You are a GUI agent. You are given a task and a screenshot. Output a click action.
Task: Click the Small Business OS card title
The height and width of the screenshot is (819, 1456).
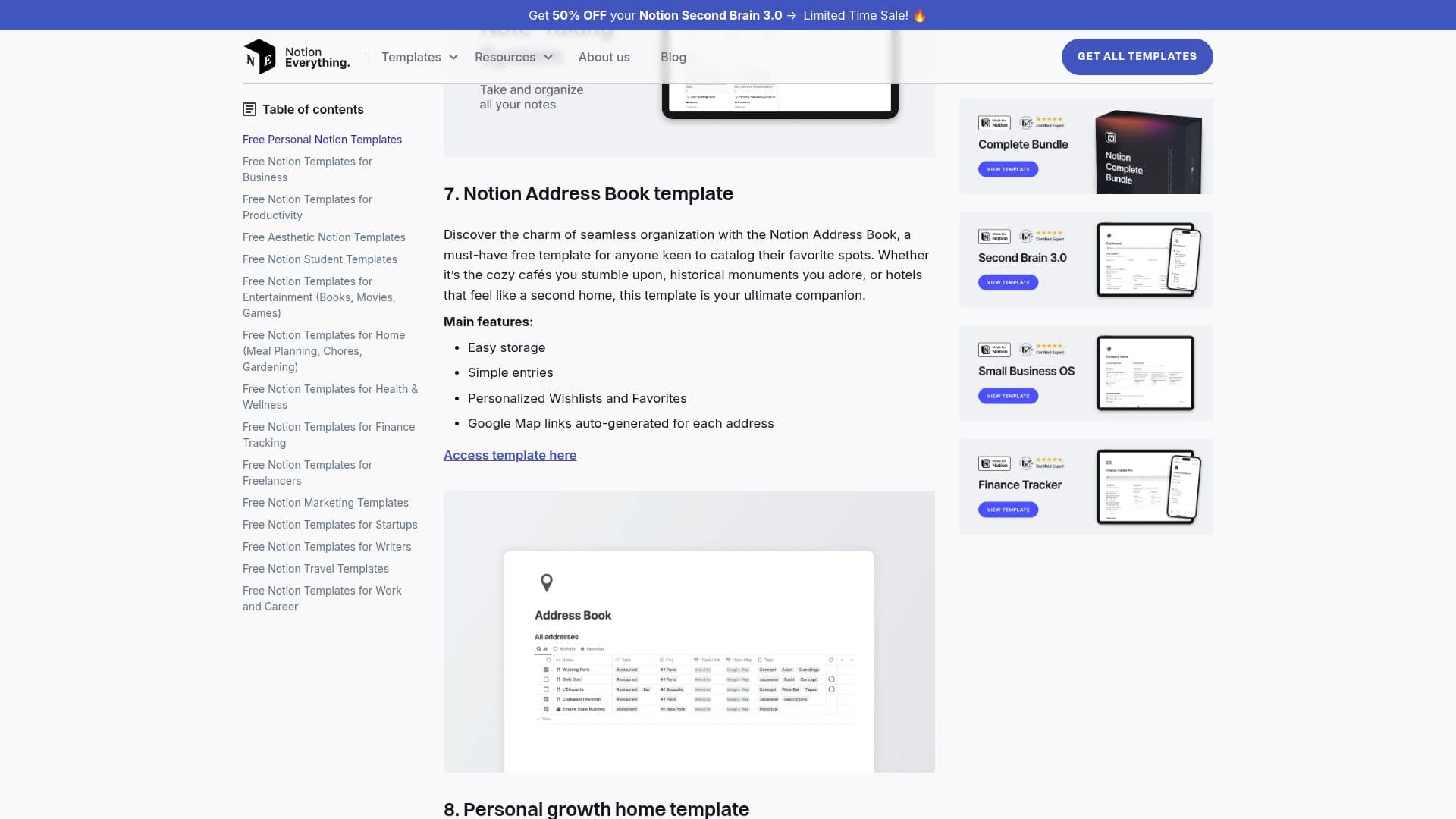point(1026,371)
